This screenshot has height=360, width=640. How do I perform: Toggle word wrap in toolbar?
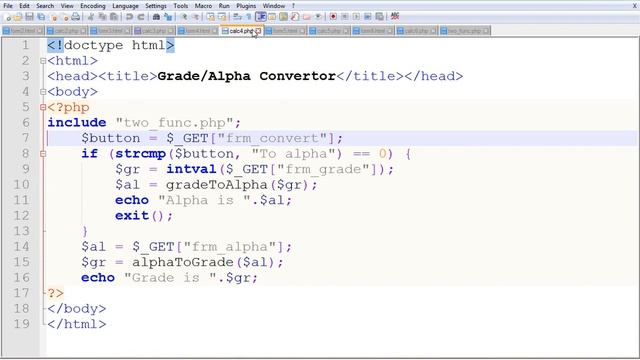(x=237, y=17)
